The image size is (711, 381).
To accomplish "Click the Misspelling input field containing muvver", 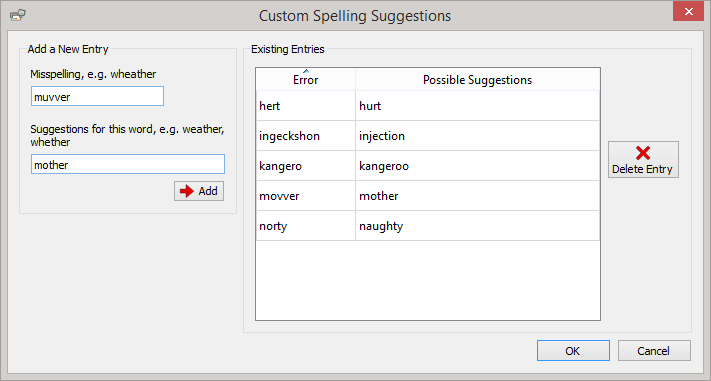I will [97, 97].
